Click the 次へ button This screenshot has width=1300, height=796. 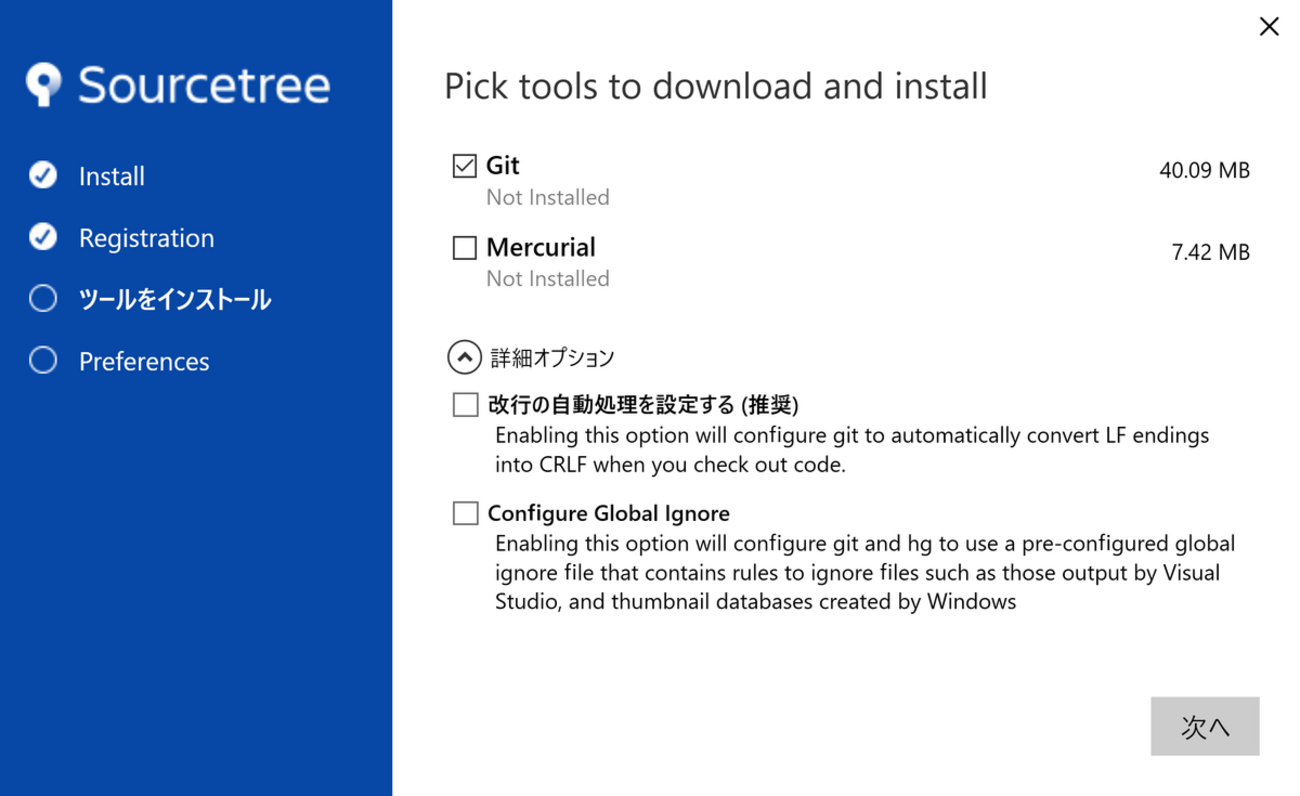(1205, 726)
